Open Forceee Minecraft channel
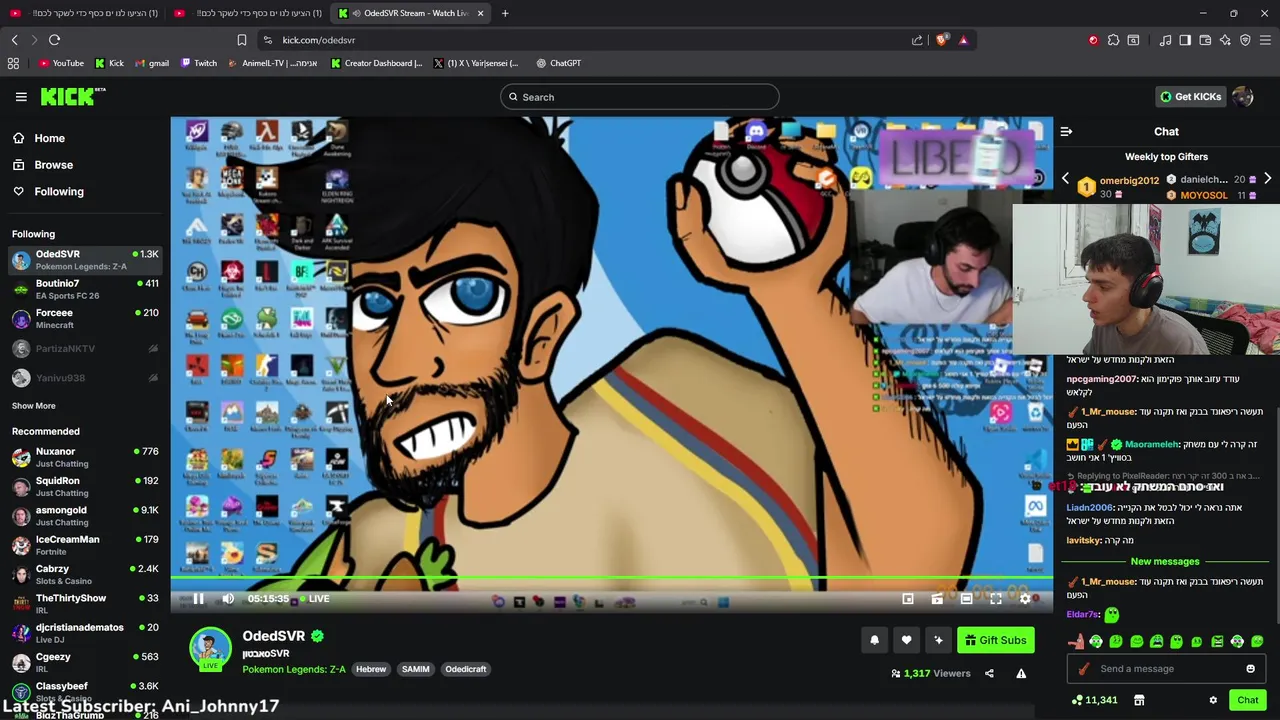 [x=85, y=319]
